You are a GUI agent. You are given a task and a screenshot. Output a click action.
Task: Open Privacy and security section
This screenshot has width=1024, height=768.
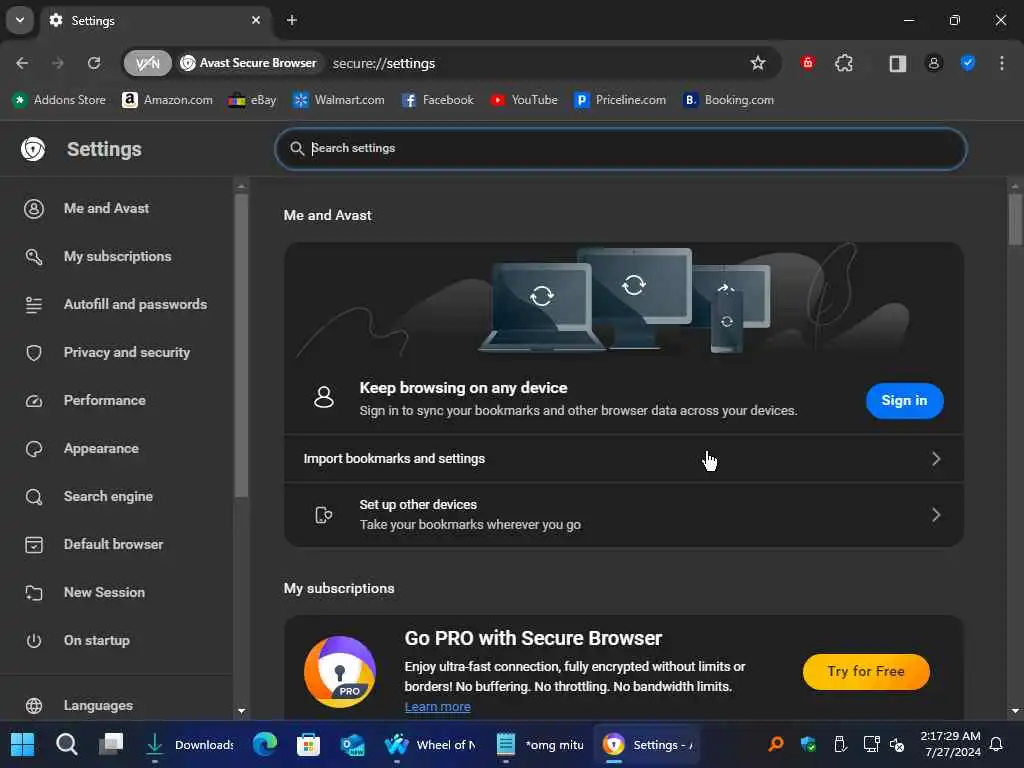(118, 353)
